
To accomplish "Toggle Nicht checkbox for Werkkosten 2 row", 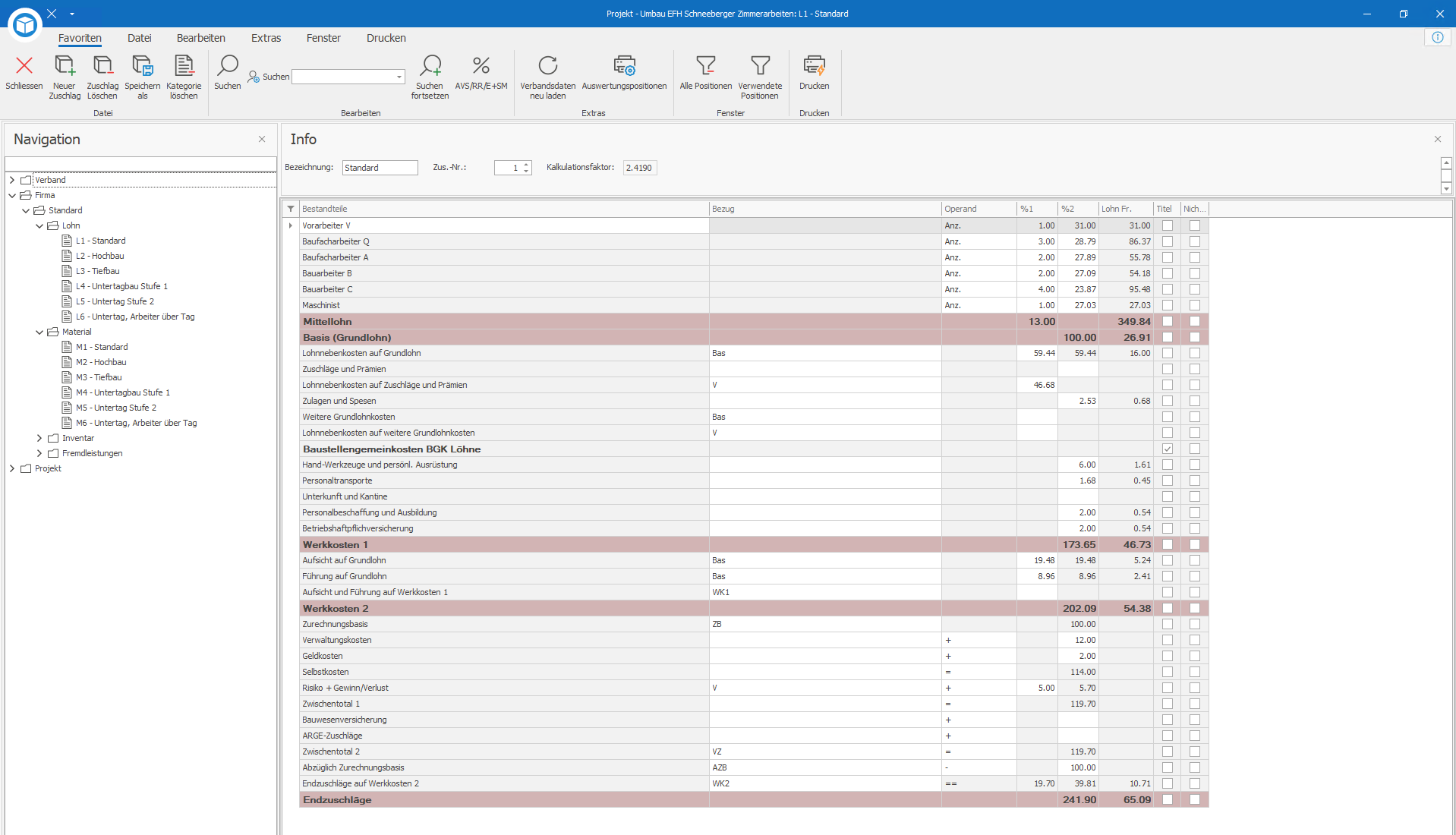I will coord(1195,608).
